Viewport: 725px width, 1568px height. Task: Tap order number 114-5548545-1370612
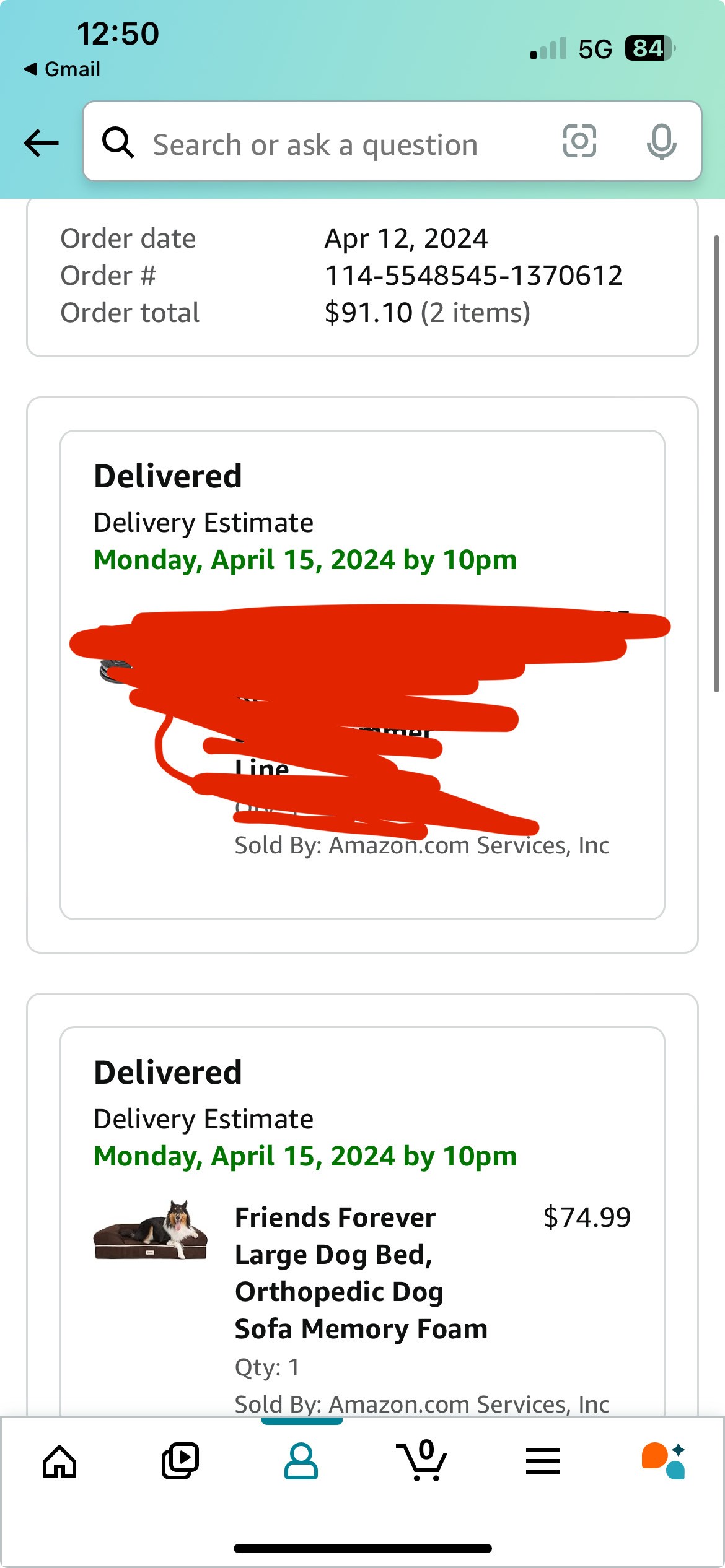[474, 276]
